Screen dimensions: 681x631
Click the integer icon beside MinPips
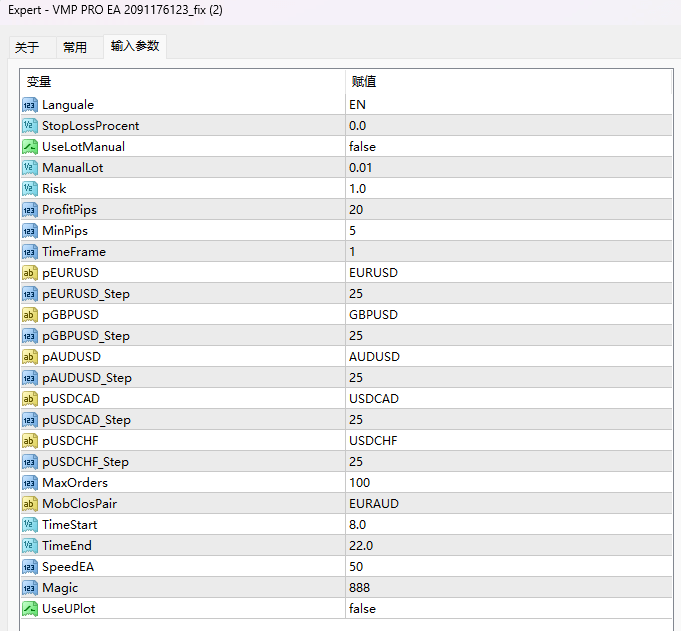pos(30,231)
